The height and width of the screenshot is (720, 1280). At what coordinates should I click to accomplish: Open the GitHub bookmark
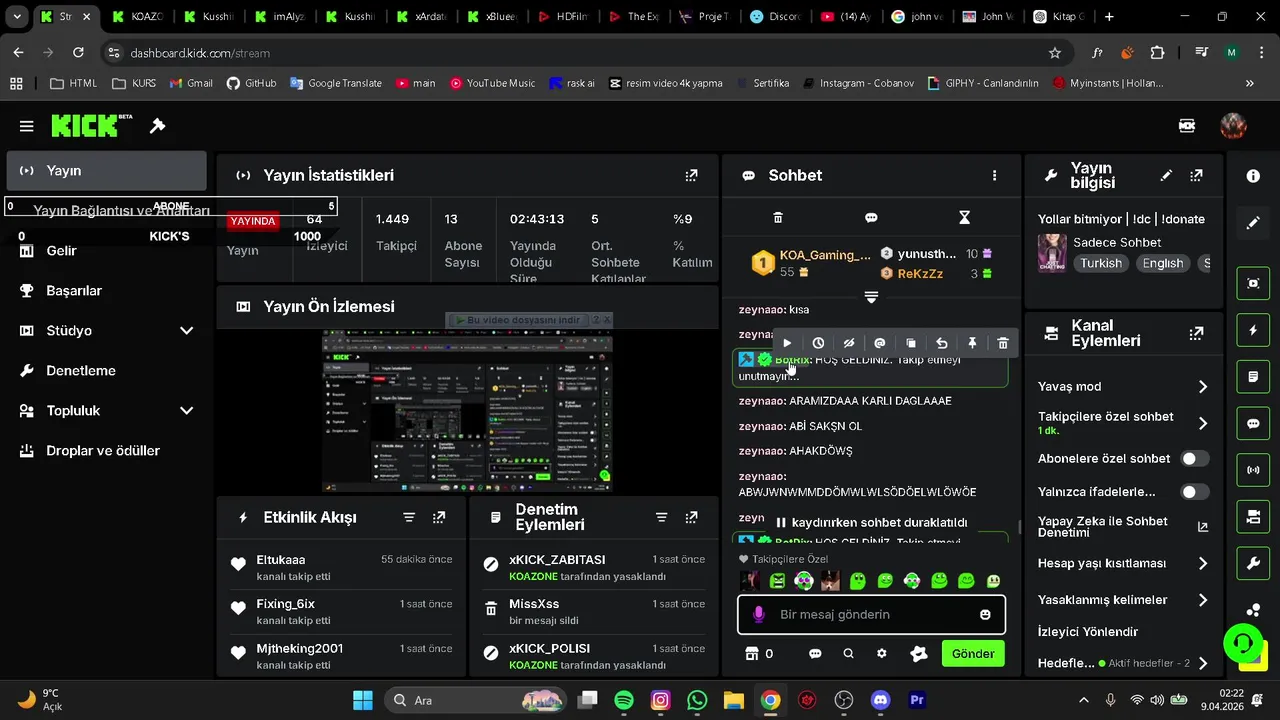tap(251, 83)
